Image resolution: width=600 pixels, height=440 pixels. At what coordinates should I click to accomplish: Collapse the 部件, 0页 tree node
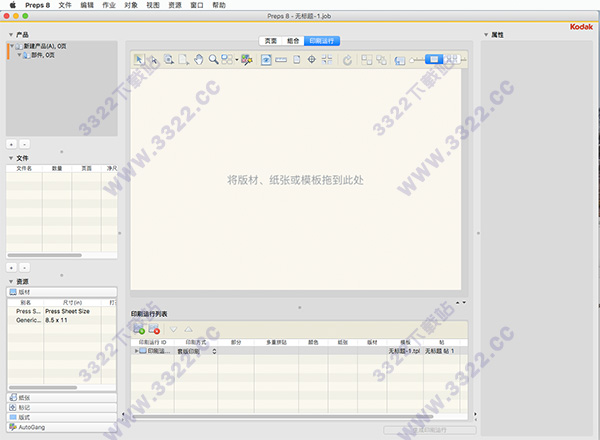(x=19, y=55)
